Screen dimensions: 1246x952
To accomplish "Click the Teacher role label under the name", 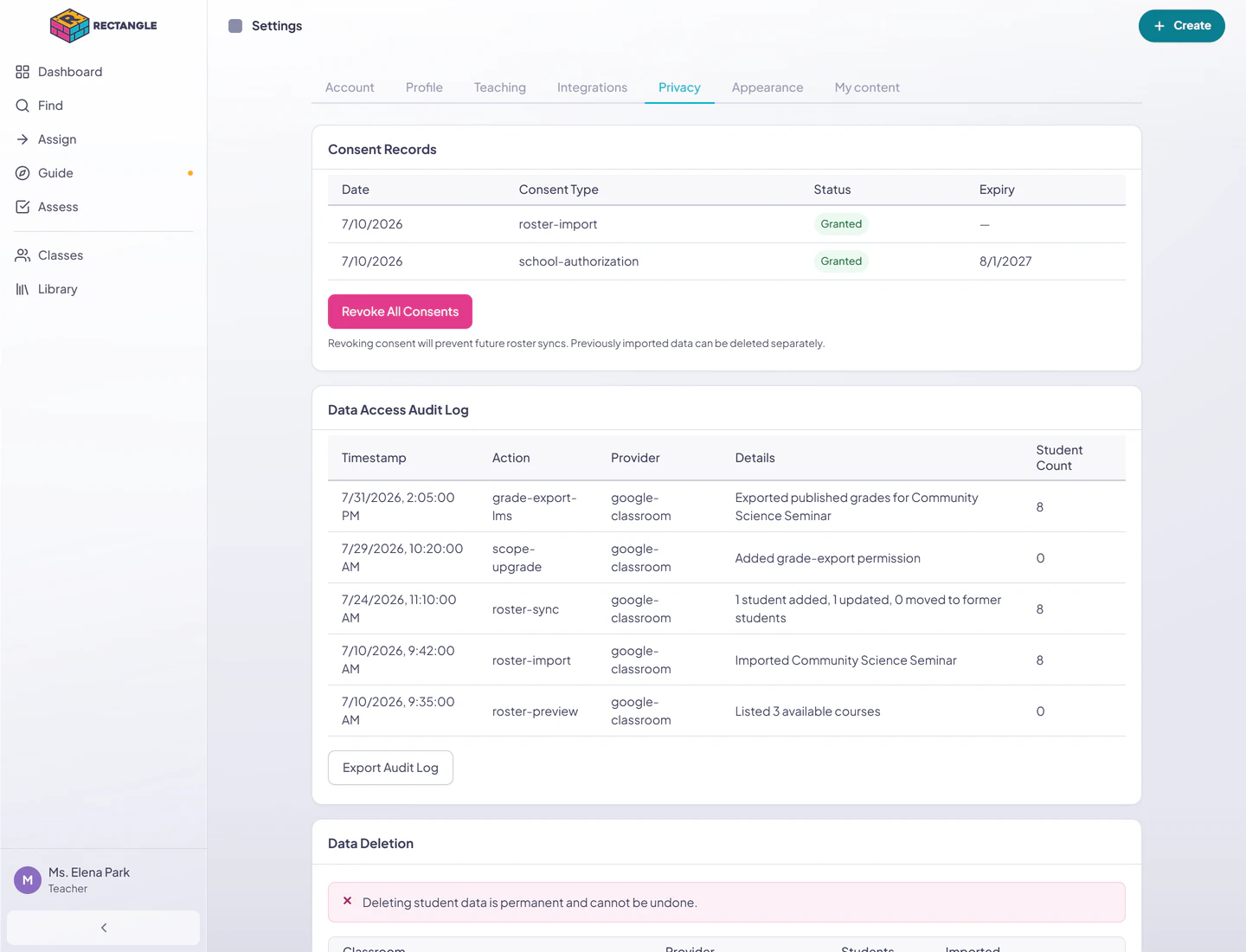I will (67, 889).
